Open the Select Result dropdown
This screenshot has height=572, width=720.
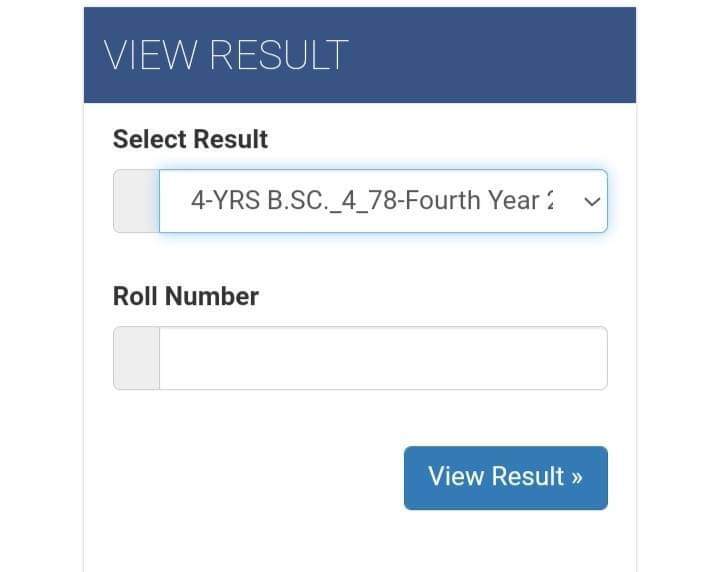[382, 201]
